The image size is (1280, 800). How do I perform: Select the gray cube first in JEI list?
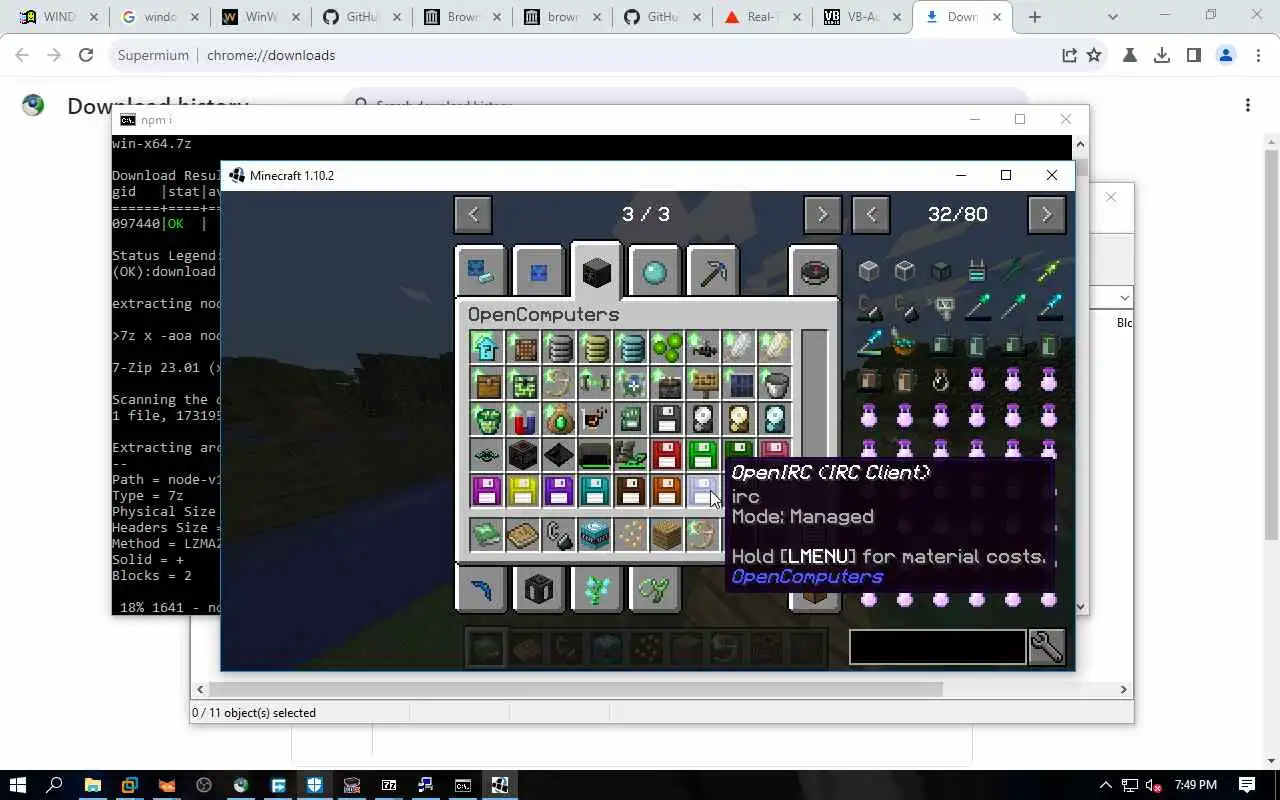click(869, 270)
